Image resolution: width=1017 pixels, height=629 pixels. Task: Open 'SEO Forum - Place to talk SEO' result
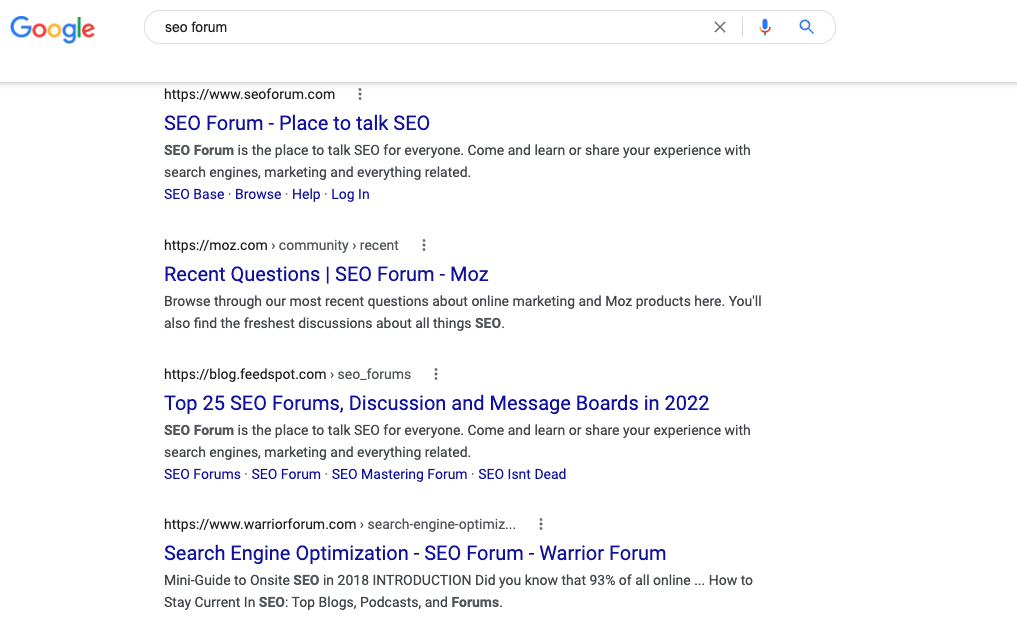click(x=296, y=123)
